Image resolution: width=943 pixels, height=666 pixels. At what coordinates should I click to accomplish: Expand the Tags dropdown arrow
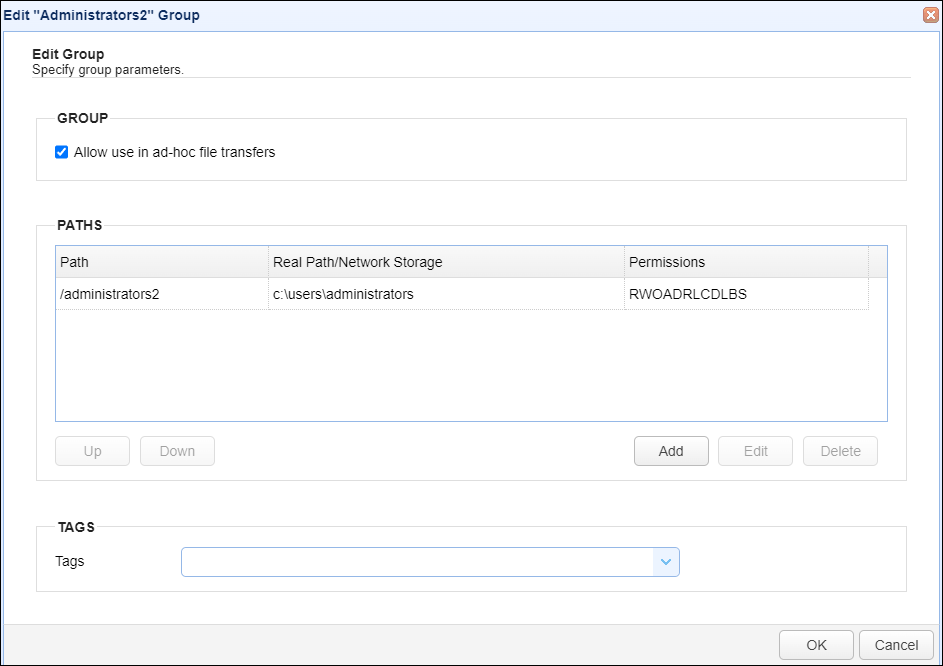coord(666,562)
